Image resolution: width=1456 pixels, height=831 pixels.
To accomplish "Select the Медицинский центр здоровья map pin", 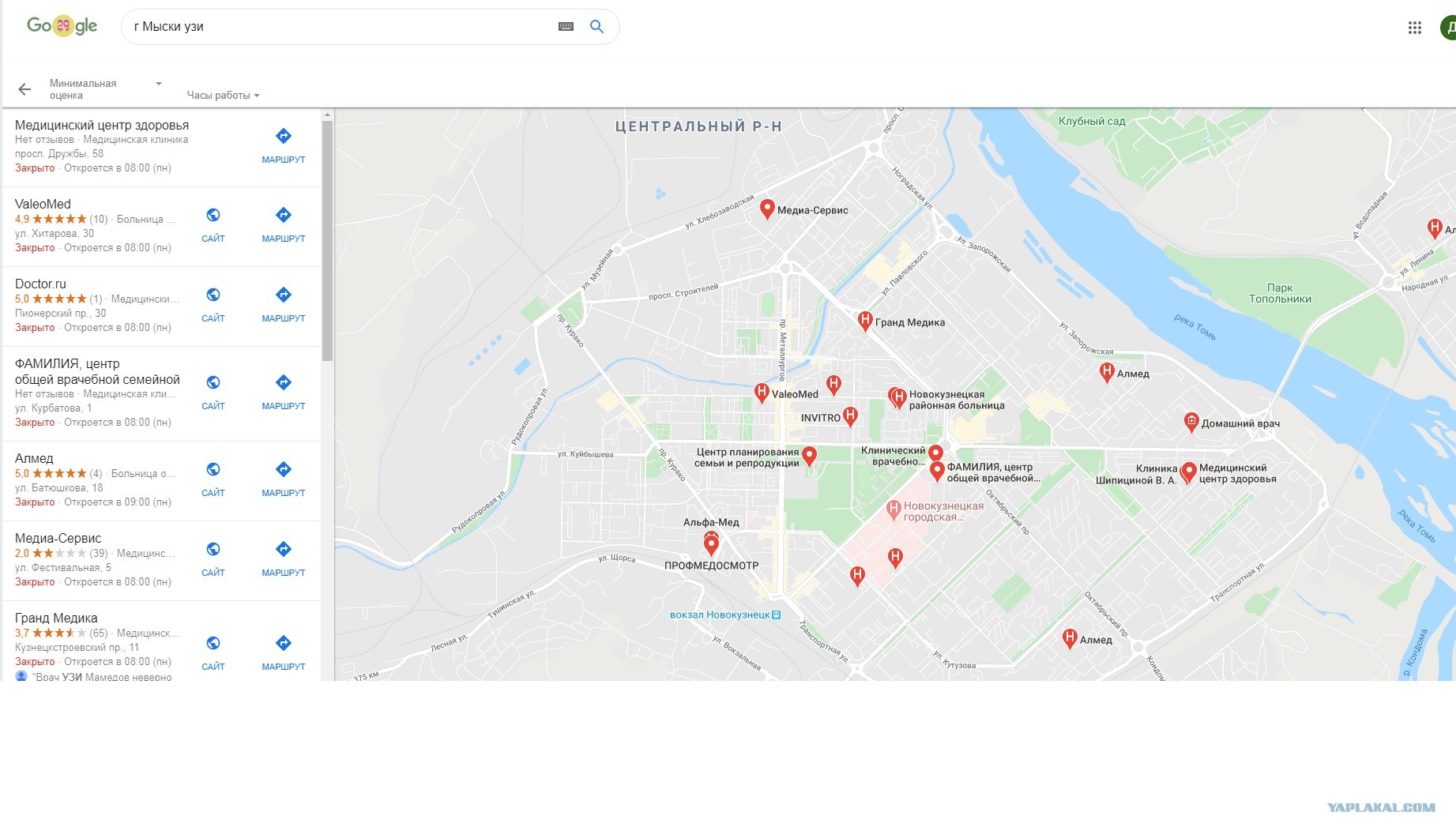I will pos(1189,472).
